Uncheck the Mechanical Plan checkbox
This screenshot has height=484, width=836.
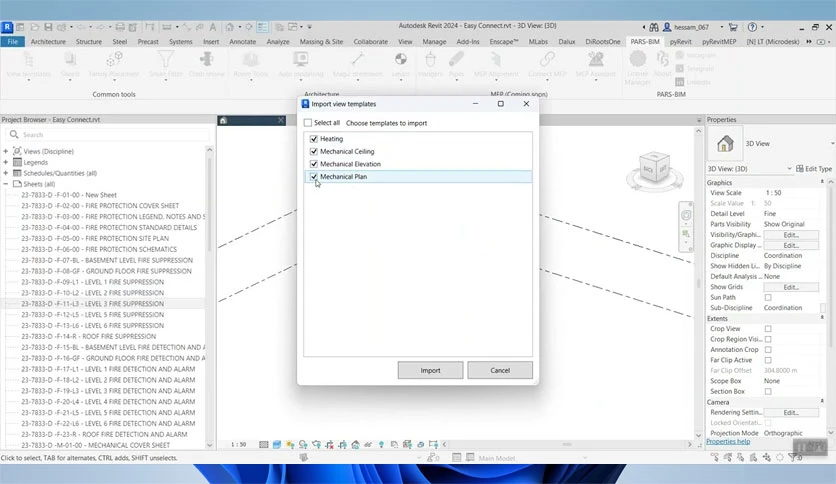pyautogui.click(x=314, y=176)
